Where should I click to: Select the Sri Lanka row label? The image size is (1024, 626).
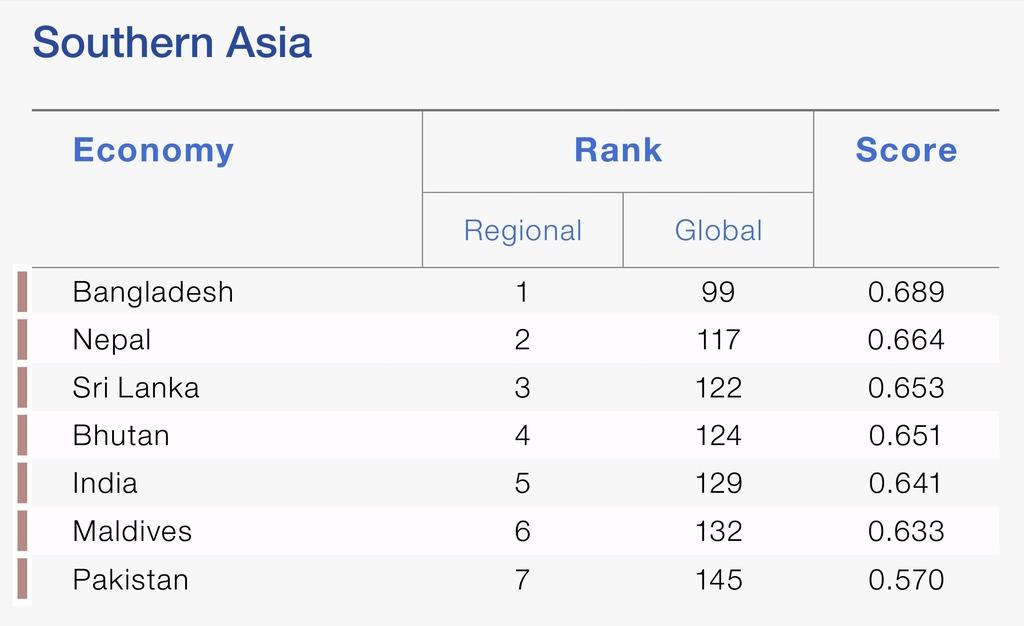[136, 388]
